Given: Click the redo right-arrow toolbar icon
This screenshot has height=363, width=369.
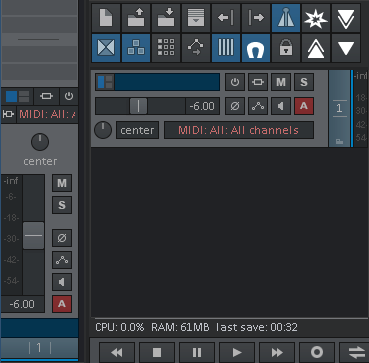Looking at the screenshot, I should (256, 18).
